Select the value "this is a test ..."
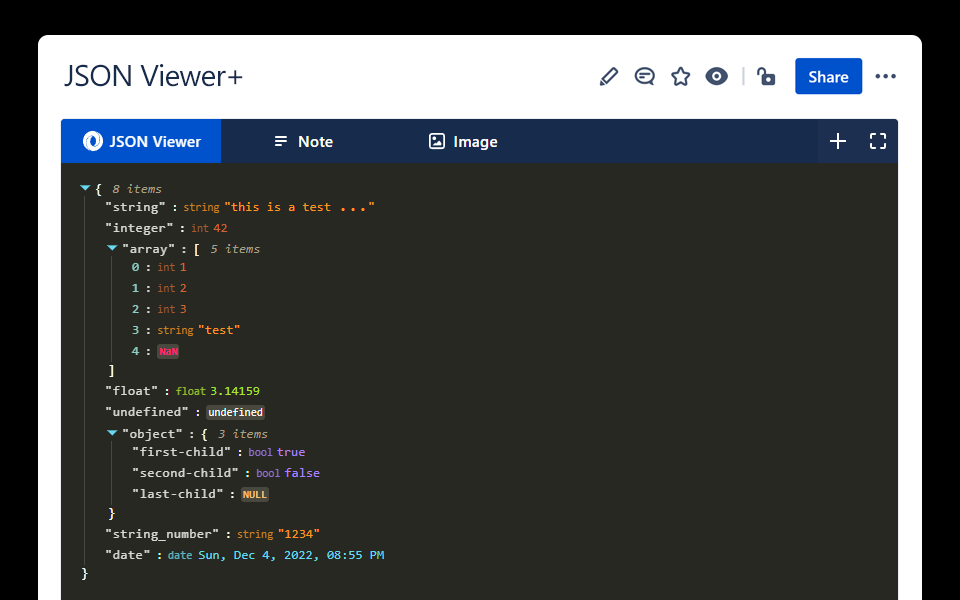The image size is (960, 600). coord(299,207)
